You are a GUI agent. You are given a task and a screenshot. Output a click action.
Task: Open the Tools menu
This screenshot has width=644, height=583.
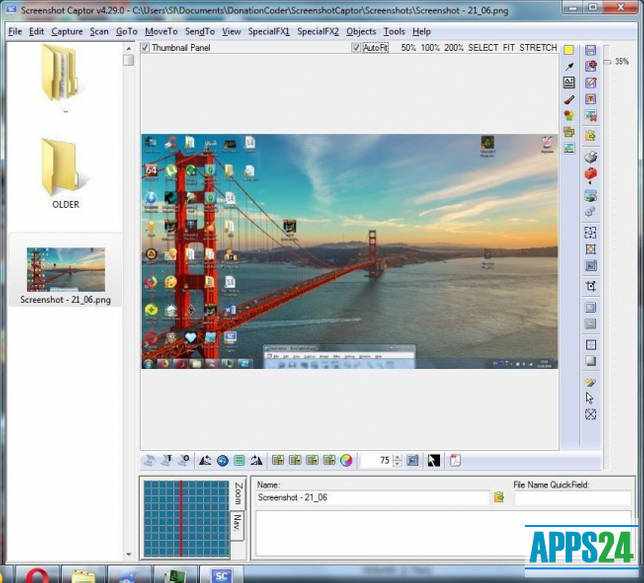click(394, 32)
